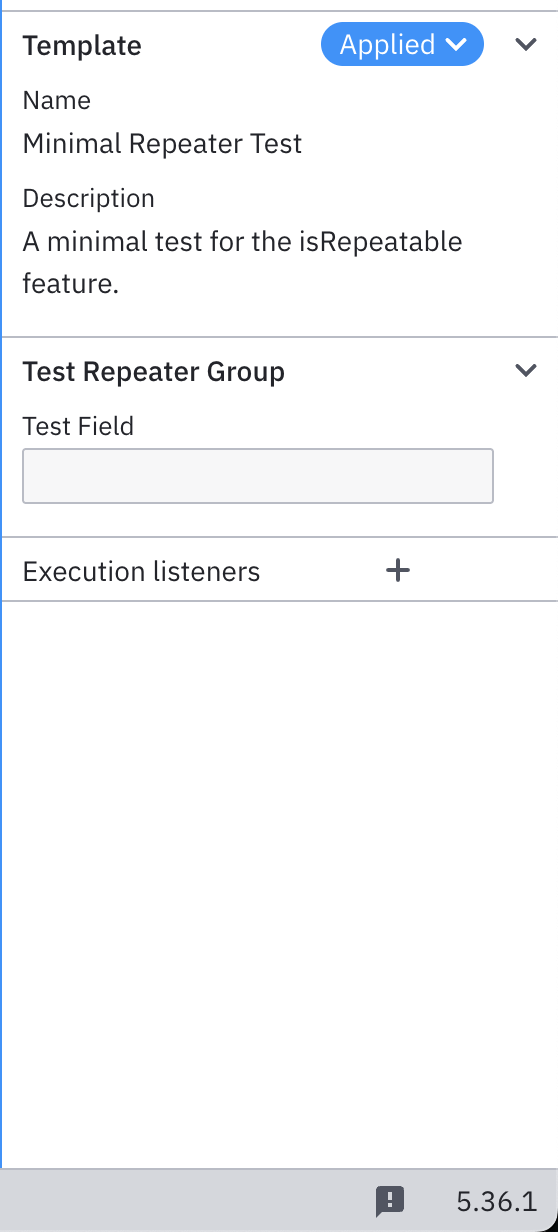Viewport: 558px width, 1232px height.
Task: Open the feedback speech bubble icon
Action: point(389,1200)
